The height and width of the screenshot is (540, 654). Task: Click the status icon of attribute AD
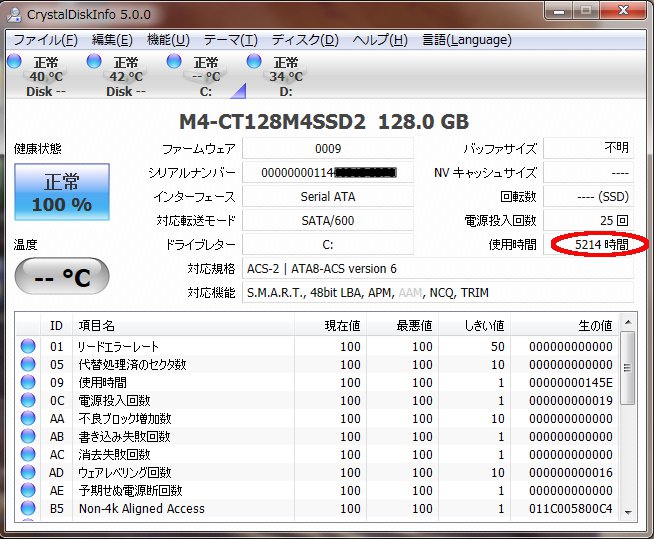pyautogui.click(x=28, y=472)
